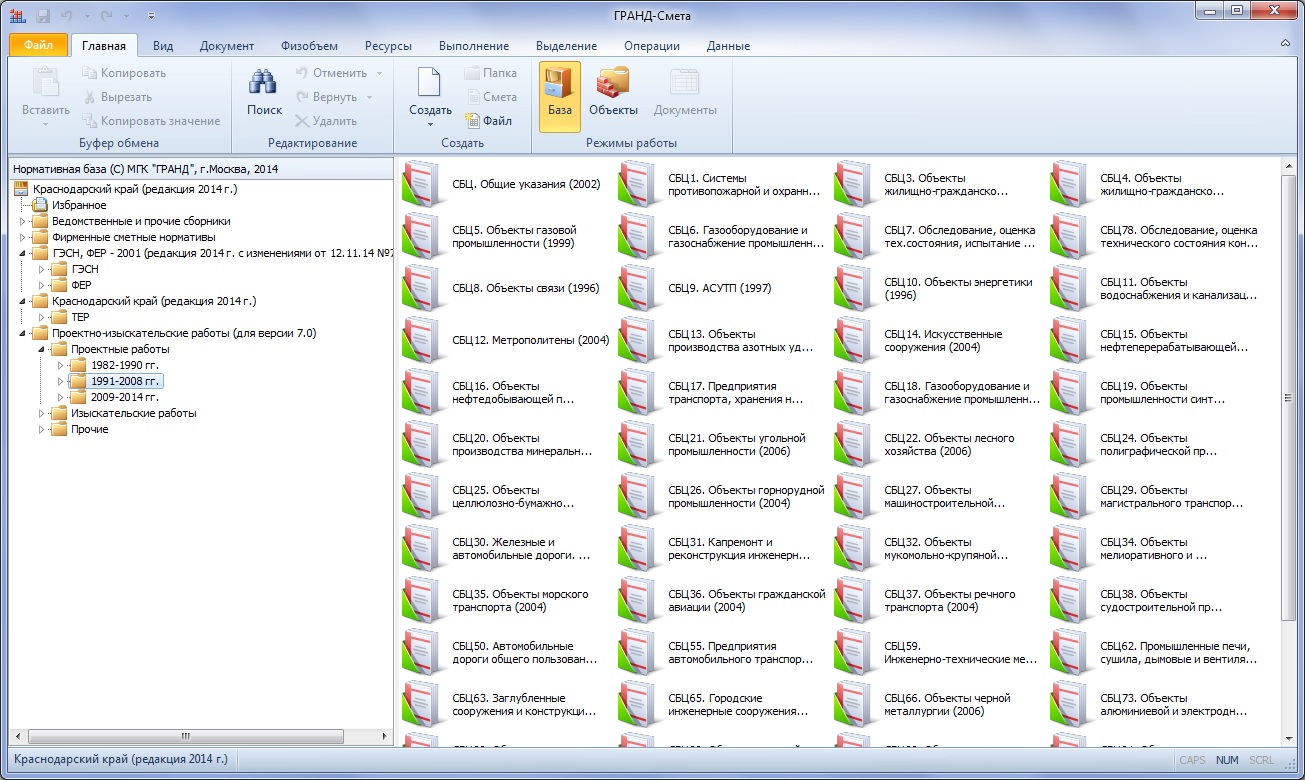Switch to Объекты work mode
Viewport: 1305px width, 780px height.
613,84
